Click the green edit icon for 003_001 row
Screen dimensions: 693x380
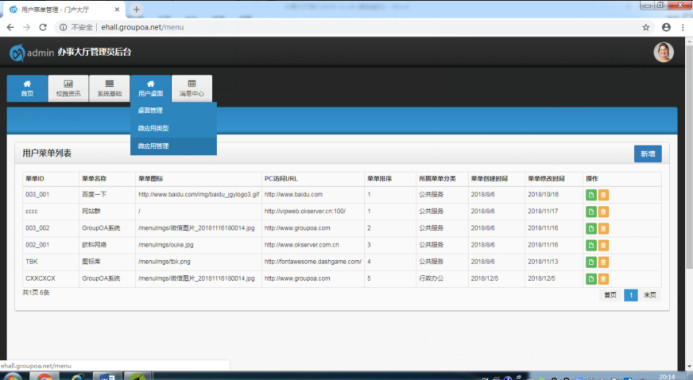point(591,195)
